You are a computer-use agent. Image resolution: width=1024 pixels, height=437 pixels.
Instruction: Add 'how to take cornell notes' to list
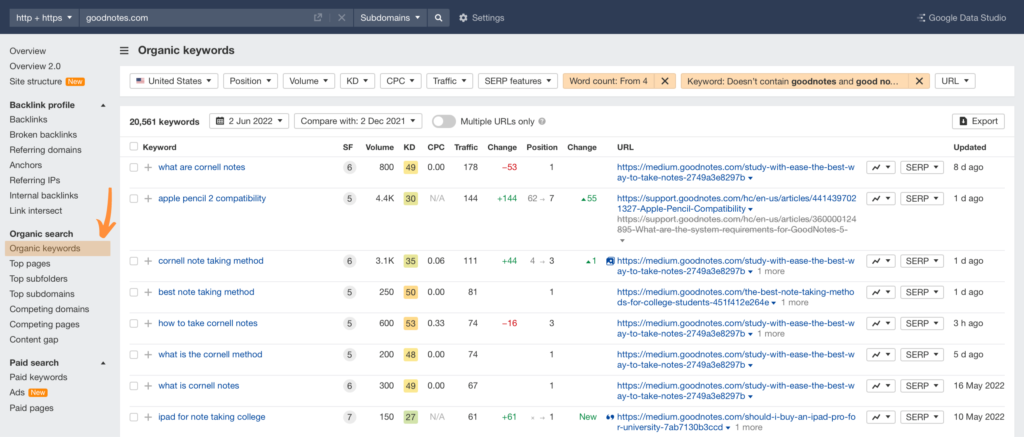(148, 323)
